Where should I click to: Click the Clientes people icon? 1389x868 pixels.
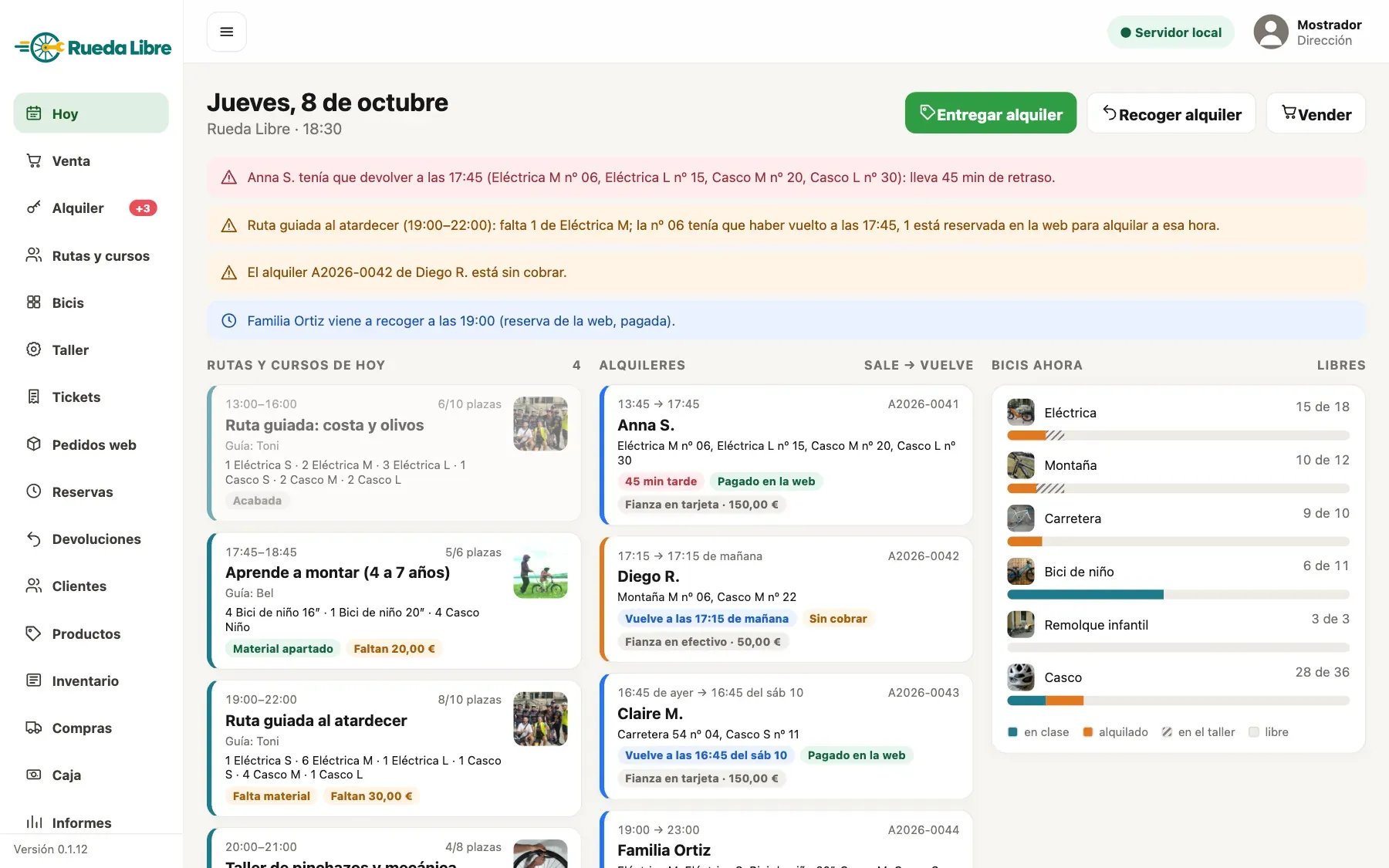coord(34,586)
